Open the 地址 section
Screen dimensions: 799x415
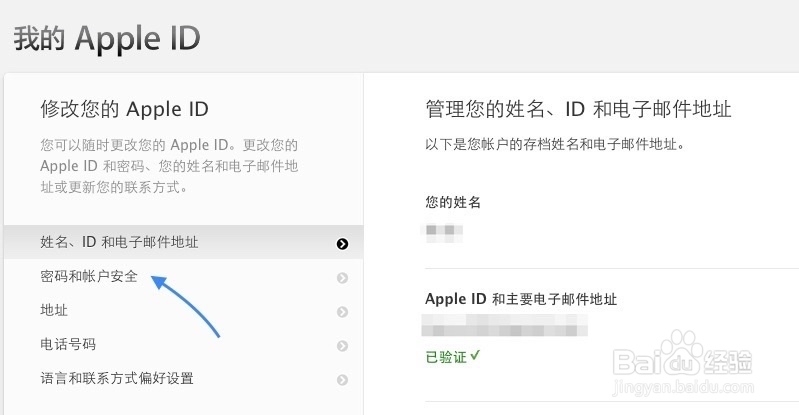(x=183, y=310)
